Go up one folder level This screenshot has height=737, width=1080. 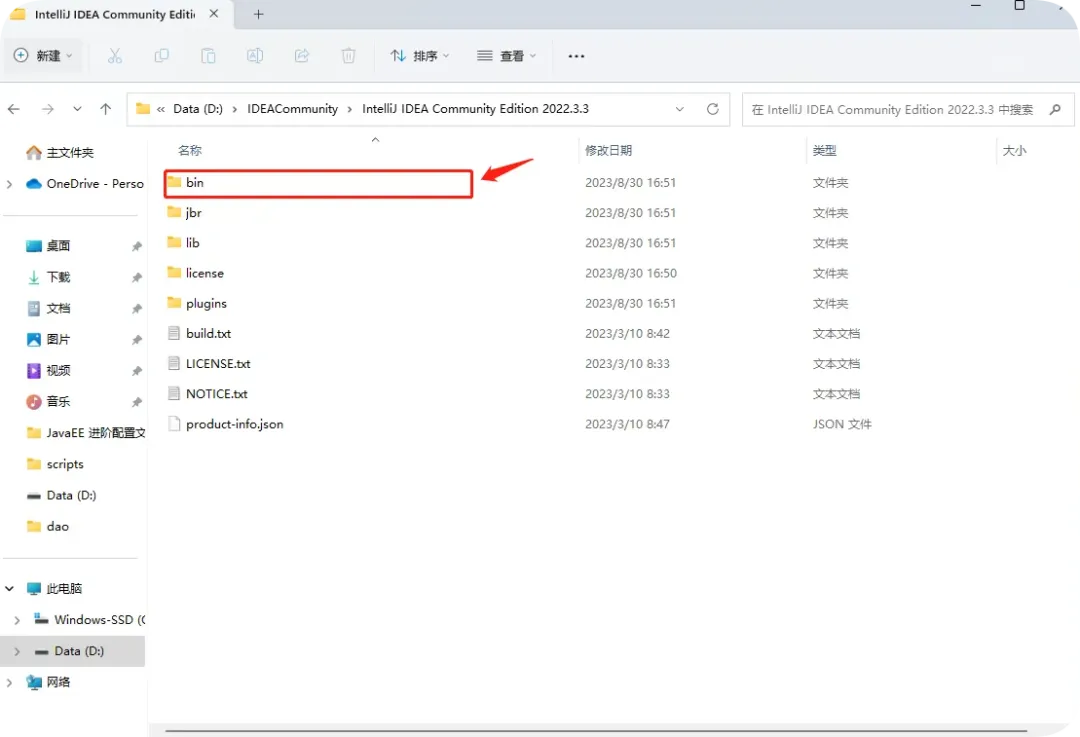[105, 109]
